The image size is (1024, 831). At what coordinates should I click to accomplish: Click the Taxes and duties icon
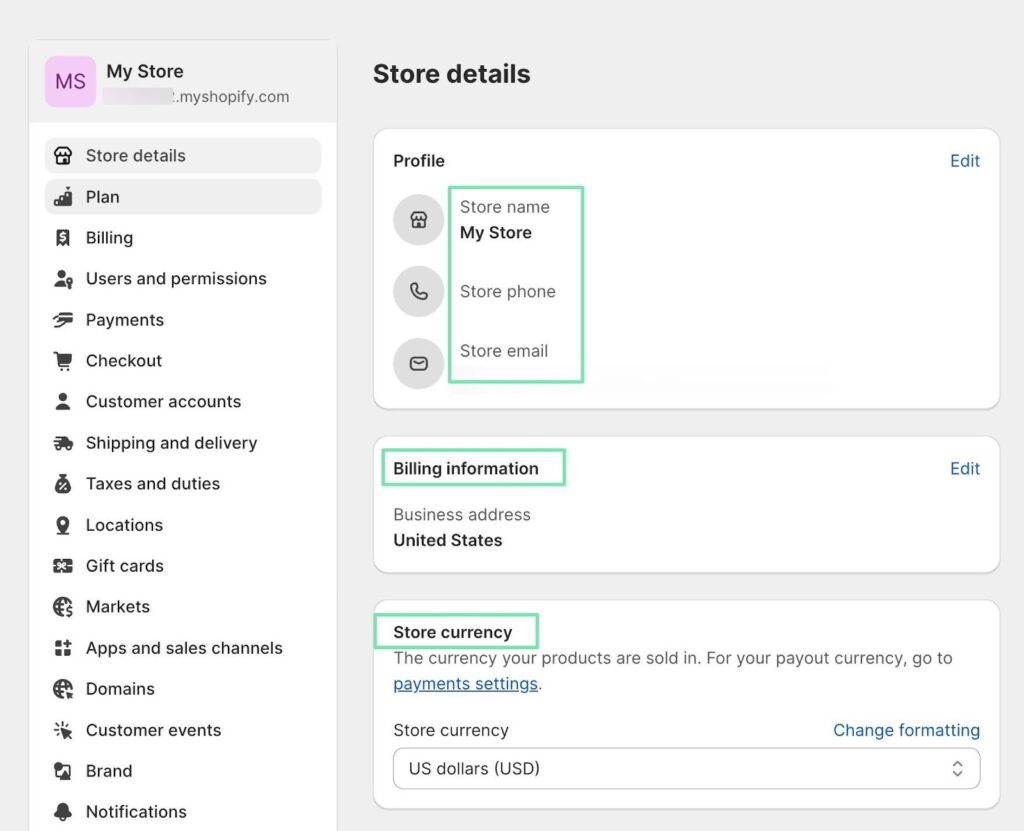[x=63, y=484]
